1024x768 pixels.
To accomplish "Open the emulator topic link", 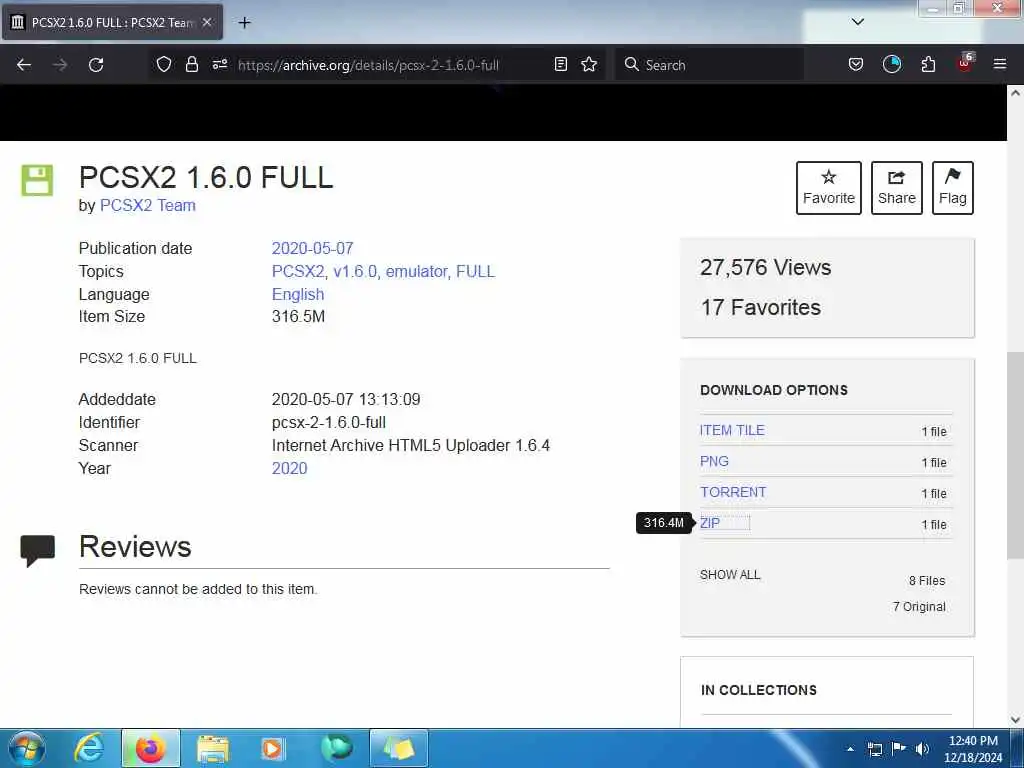I will [417, 271].
